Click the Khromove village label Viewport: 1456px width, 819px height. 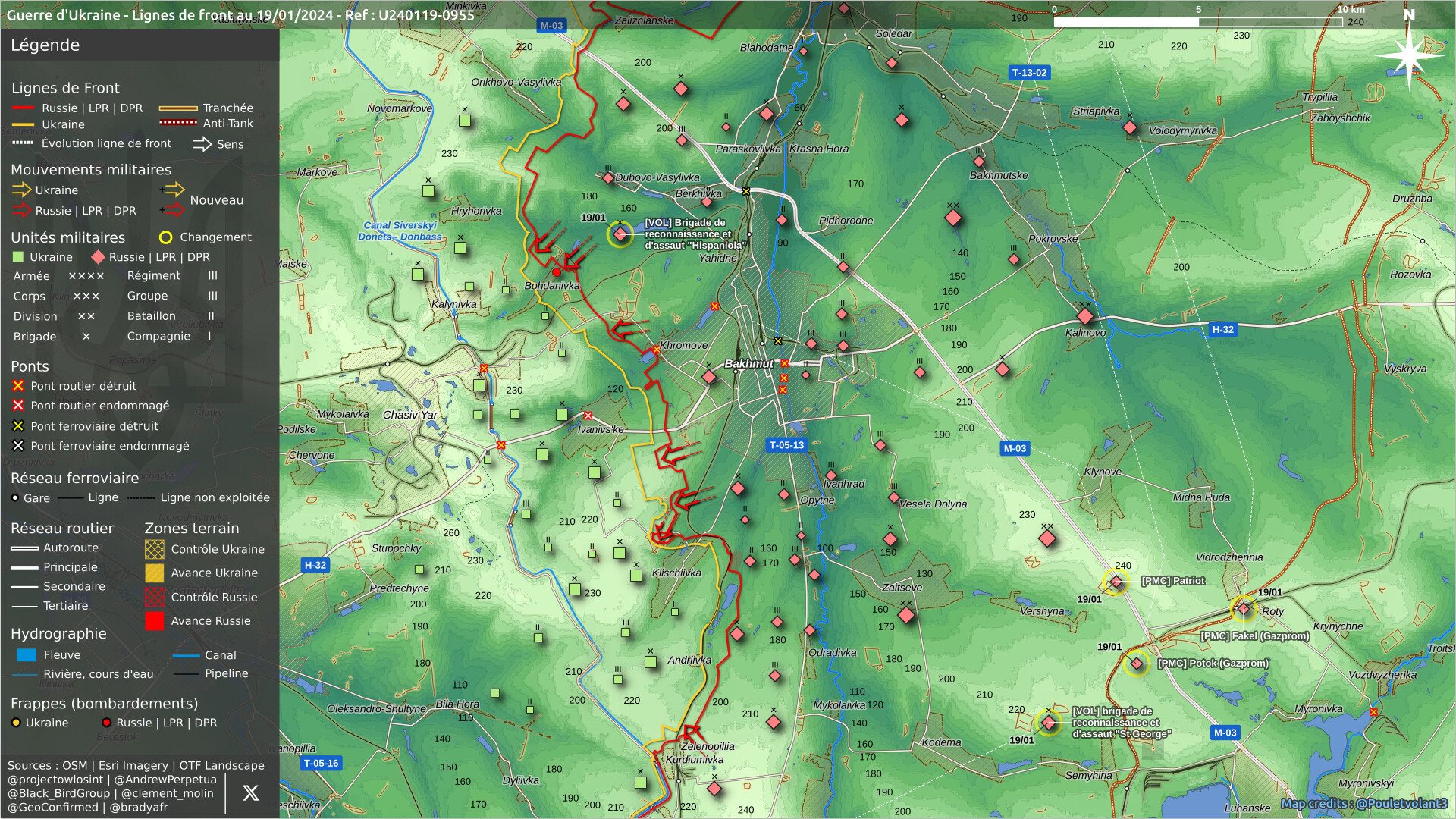pyautogui.click(x=683, y=345)
